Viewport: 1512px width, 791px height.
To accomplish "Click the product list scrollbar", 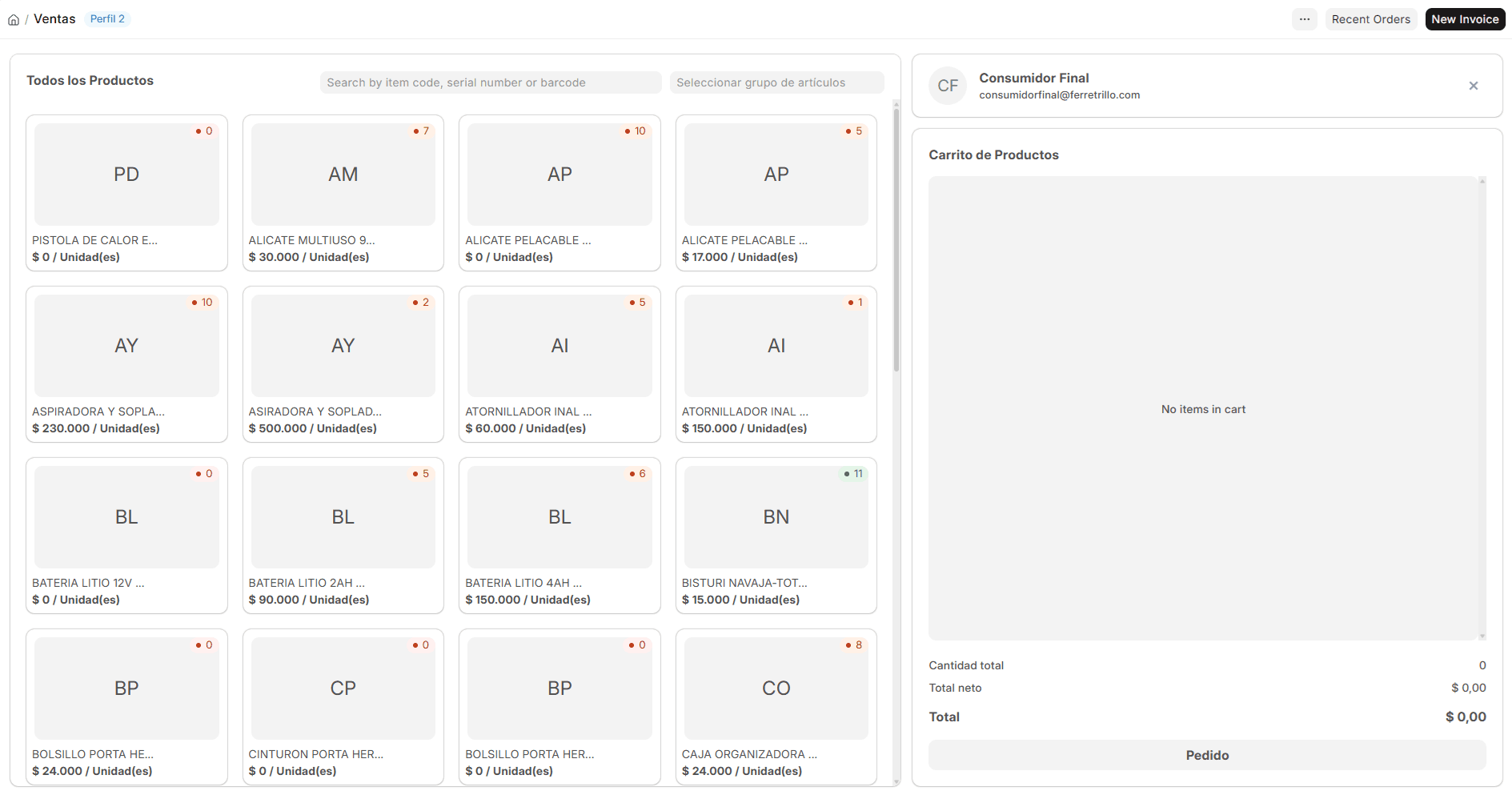I will click(896, 240).
